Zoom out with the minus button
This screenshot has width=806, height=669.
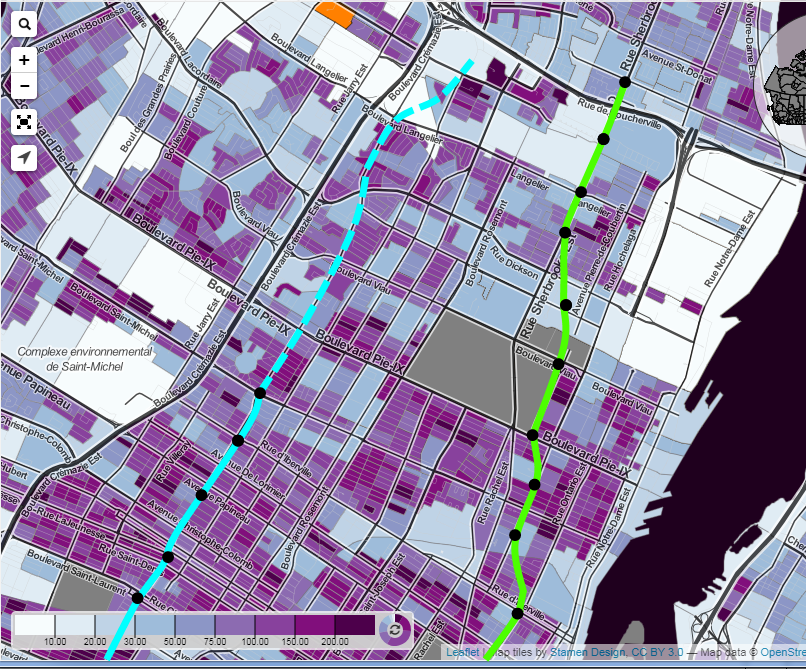point(24,85)
